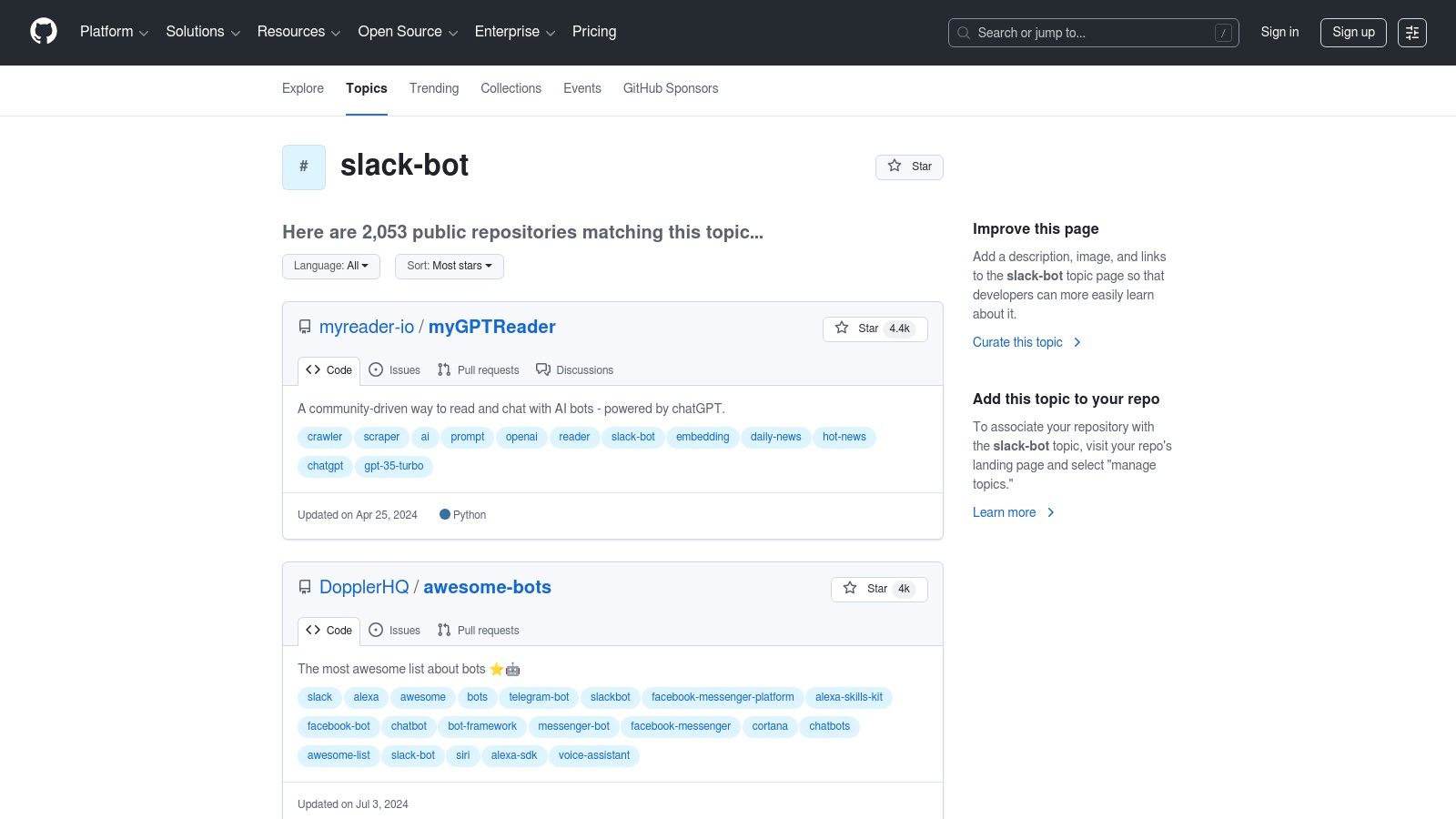This screenshot has width=1456, height=819.
Task: Open myGPTReader Issues tab
Action: coord(395,370)
